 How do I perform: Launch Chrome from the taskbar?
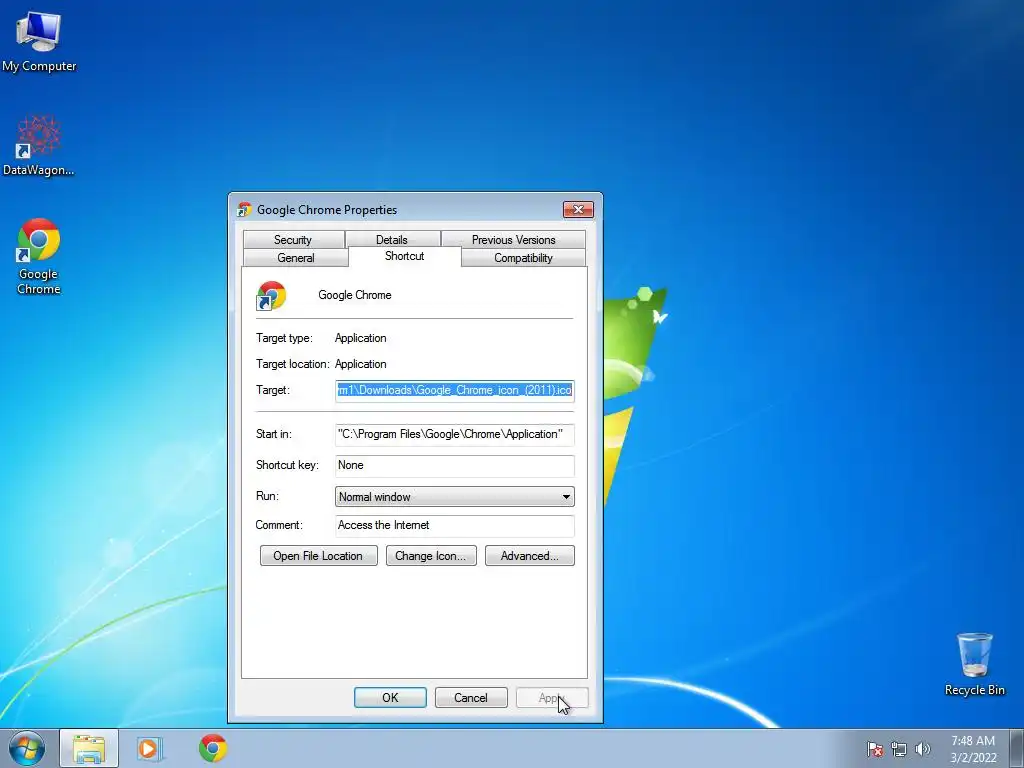(213, 748)
